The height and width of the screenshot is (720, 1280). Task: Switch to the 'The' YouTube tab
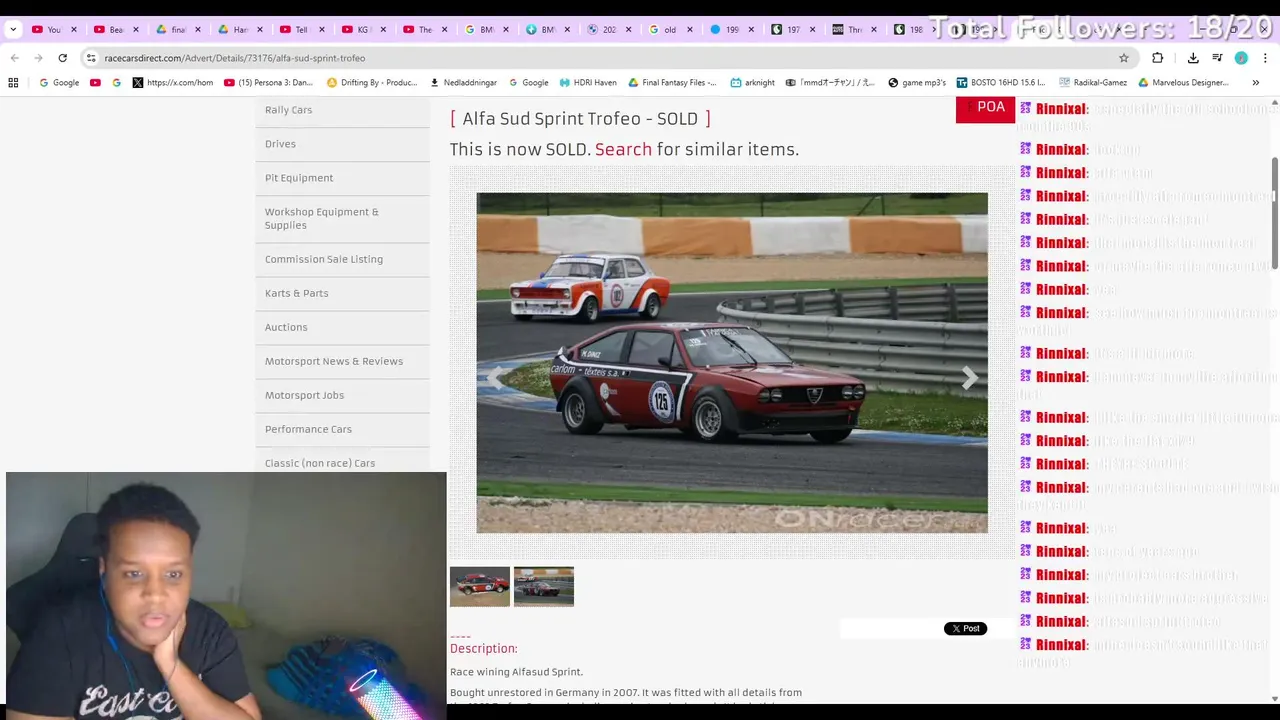point(418,30)
